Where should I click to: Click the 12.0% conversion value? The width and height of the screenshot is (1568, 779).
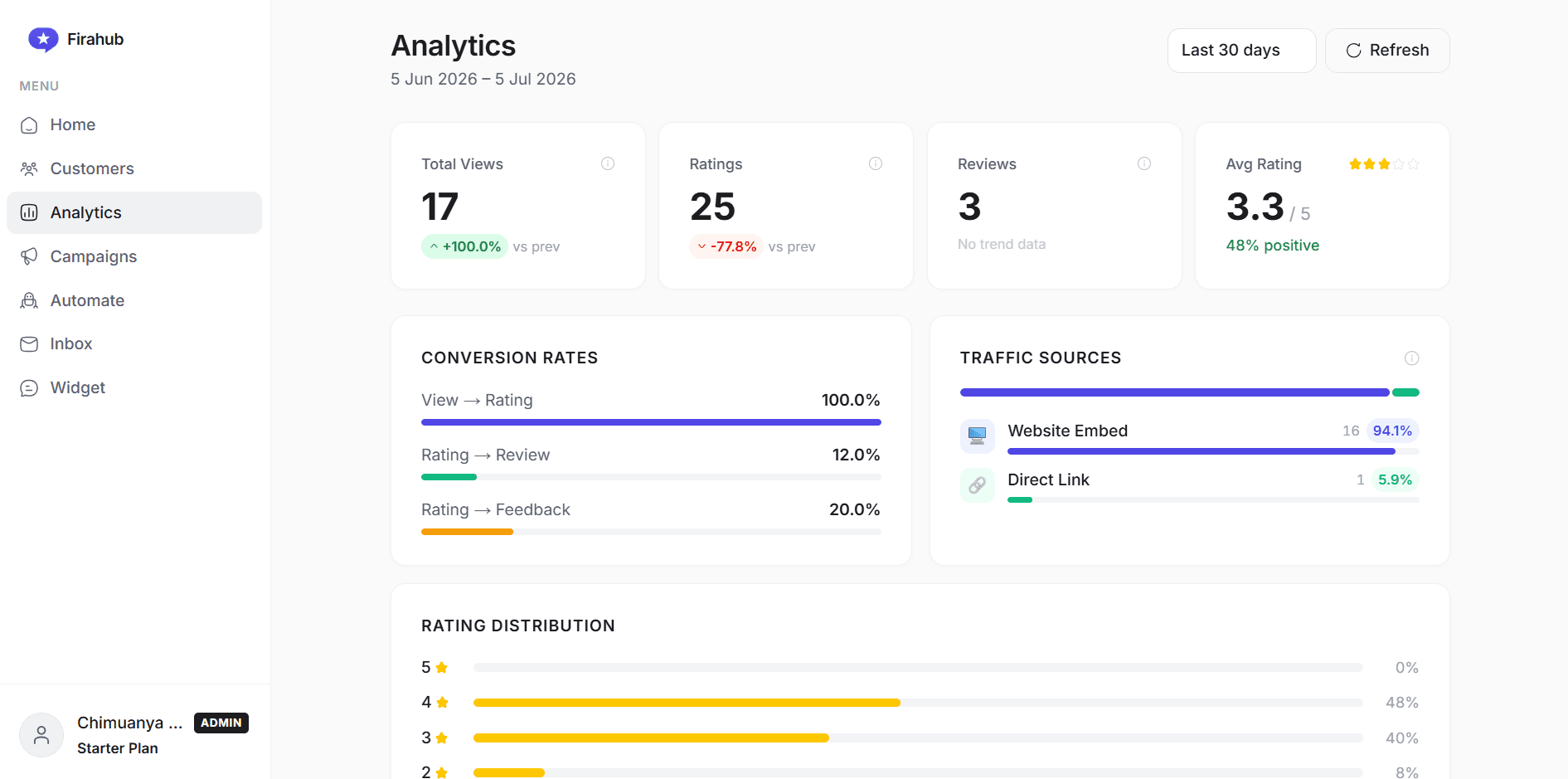pos(856,455)
